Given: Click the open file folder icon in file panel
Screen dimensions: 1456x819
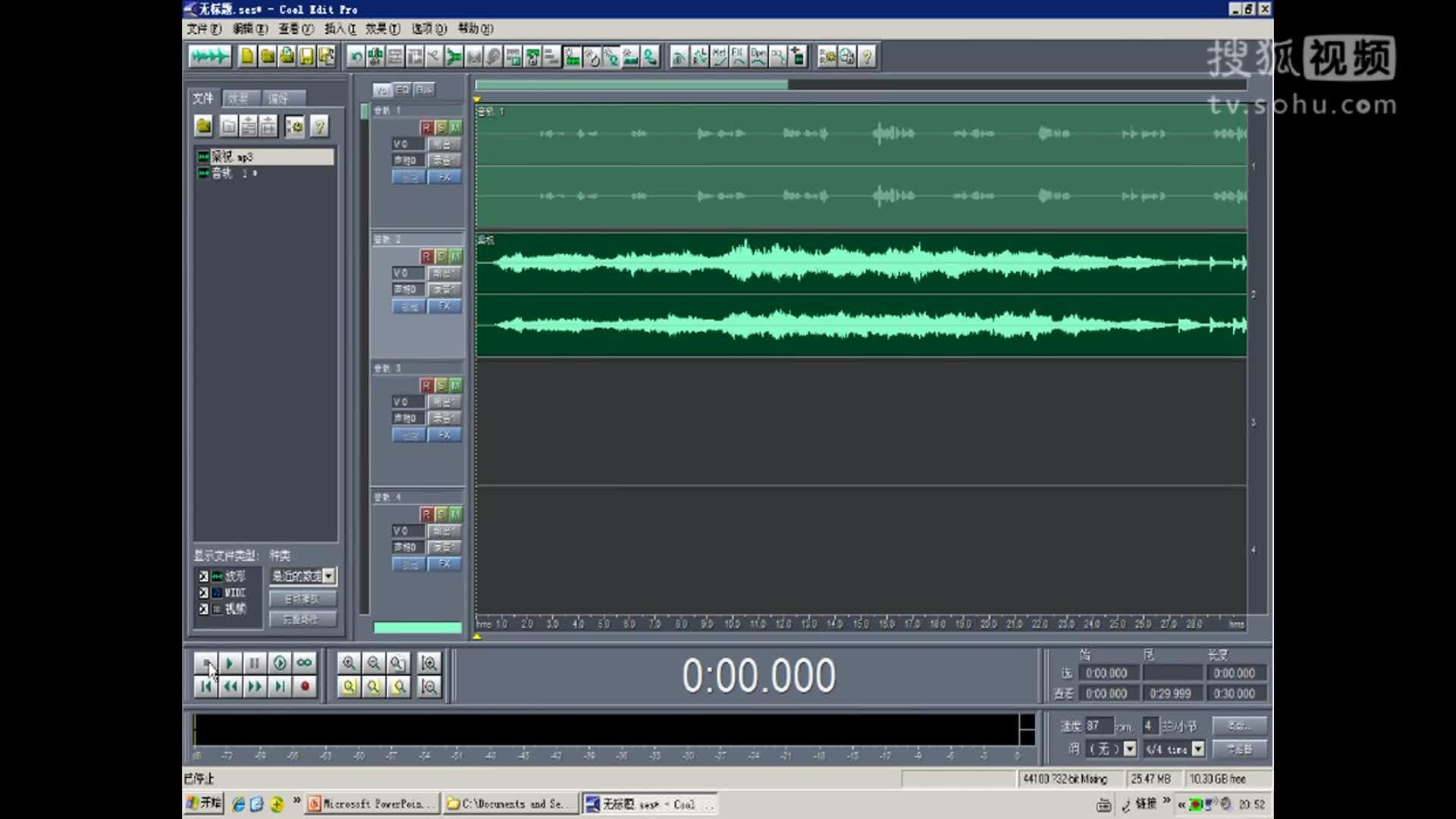Looking at the screenshot, I should [203, 127].
